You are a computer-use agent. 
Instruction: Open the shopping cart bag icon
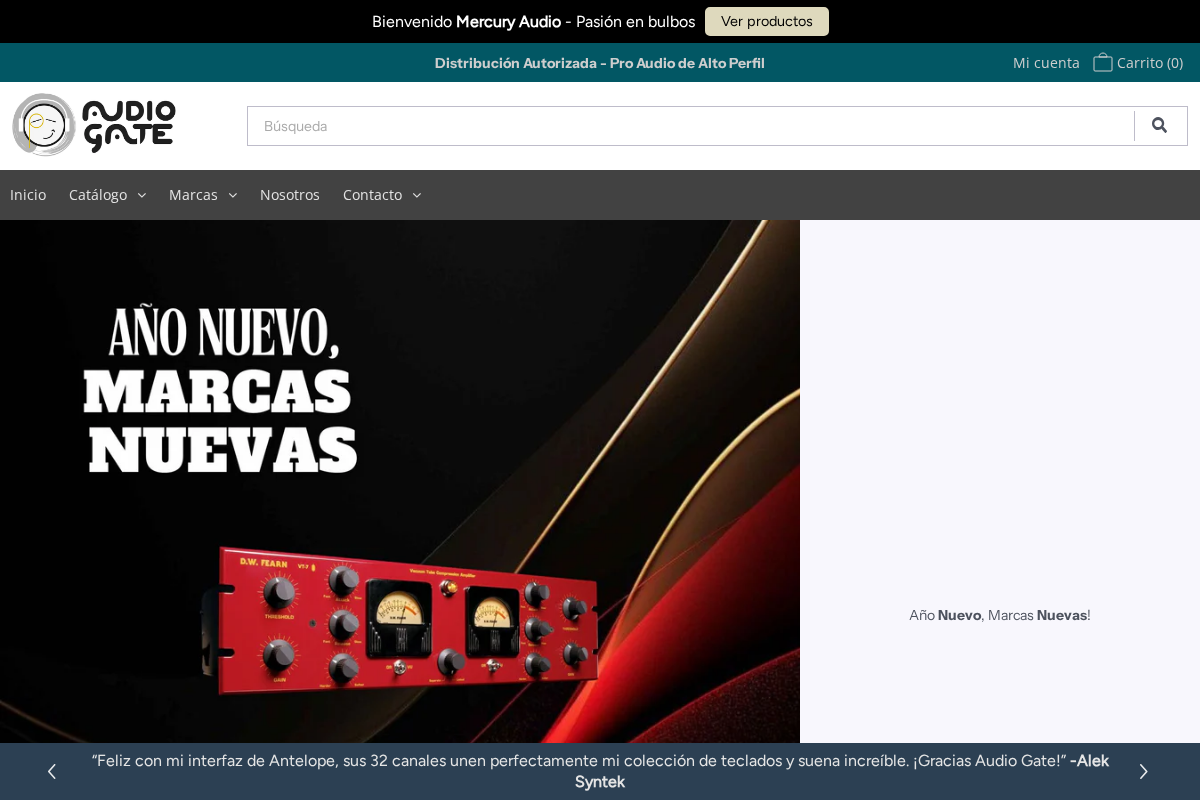(x=1102, y=62)
